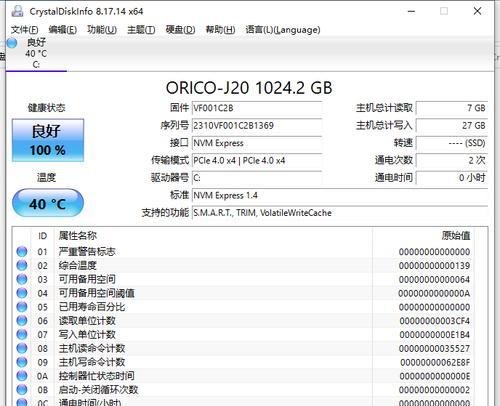Click the firmware field VF001C2B
Viewport: 500px width, 406px height.
point(257,108)
